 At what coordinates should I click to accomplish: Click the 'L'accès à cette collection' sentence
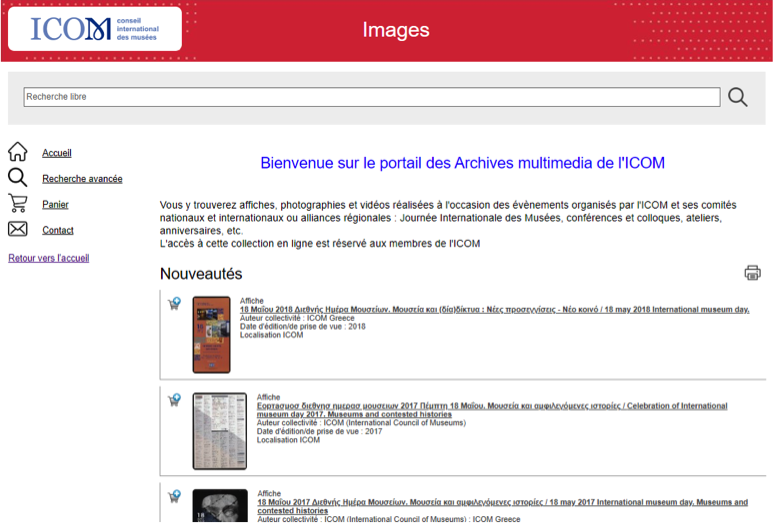point(320,243)
